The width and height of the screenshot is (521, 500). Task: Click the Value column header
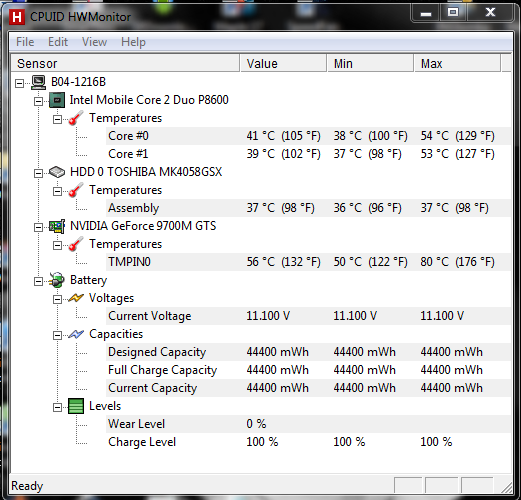click(283, 63)
